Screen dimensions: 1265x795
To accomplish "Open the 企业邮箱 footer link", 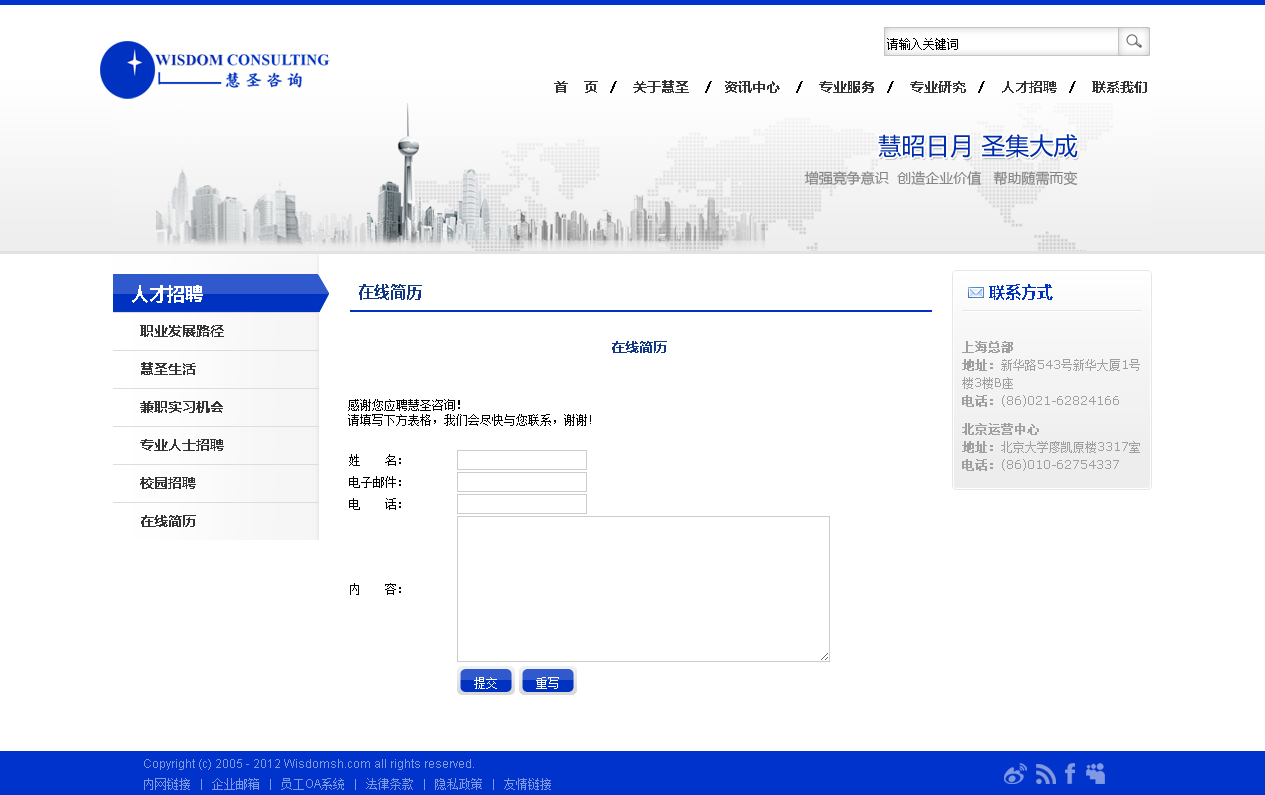I will point(235,784).
